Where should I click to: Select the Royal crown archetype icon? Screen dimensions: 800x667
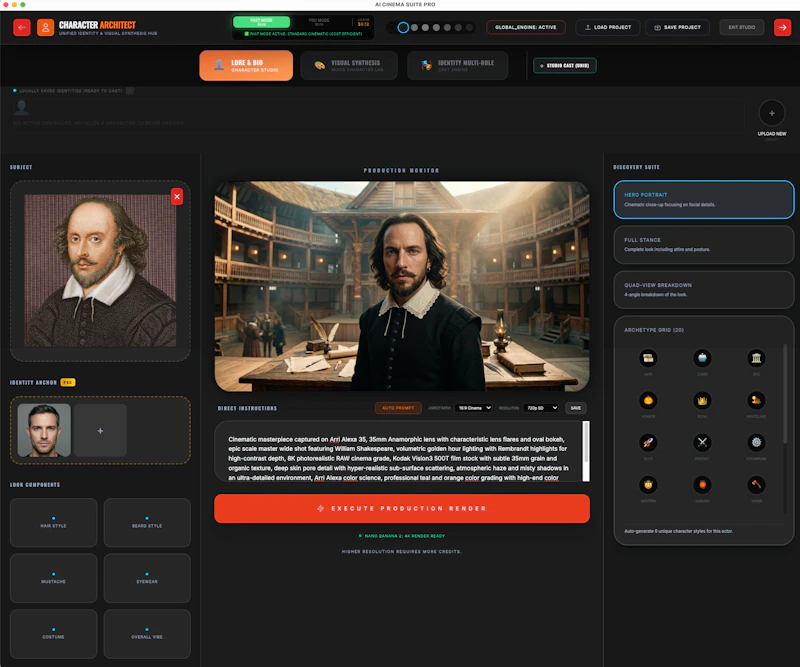click(702, 401)
